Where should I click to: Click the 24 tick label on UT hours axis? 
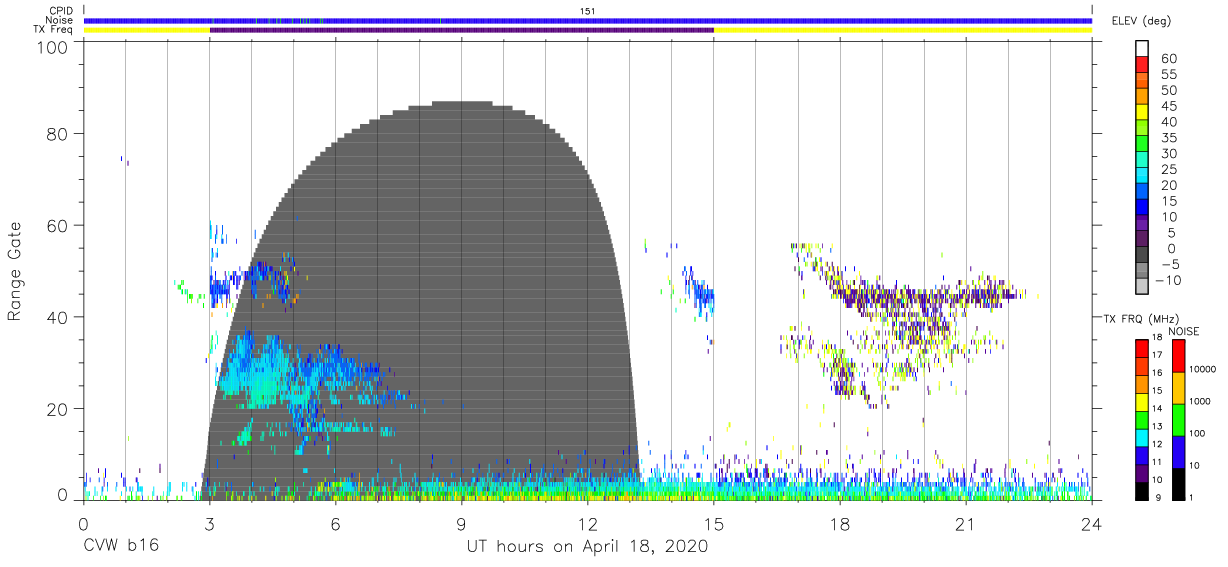click(1092, 525)
